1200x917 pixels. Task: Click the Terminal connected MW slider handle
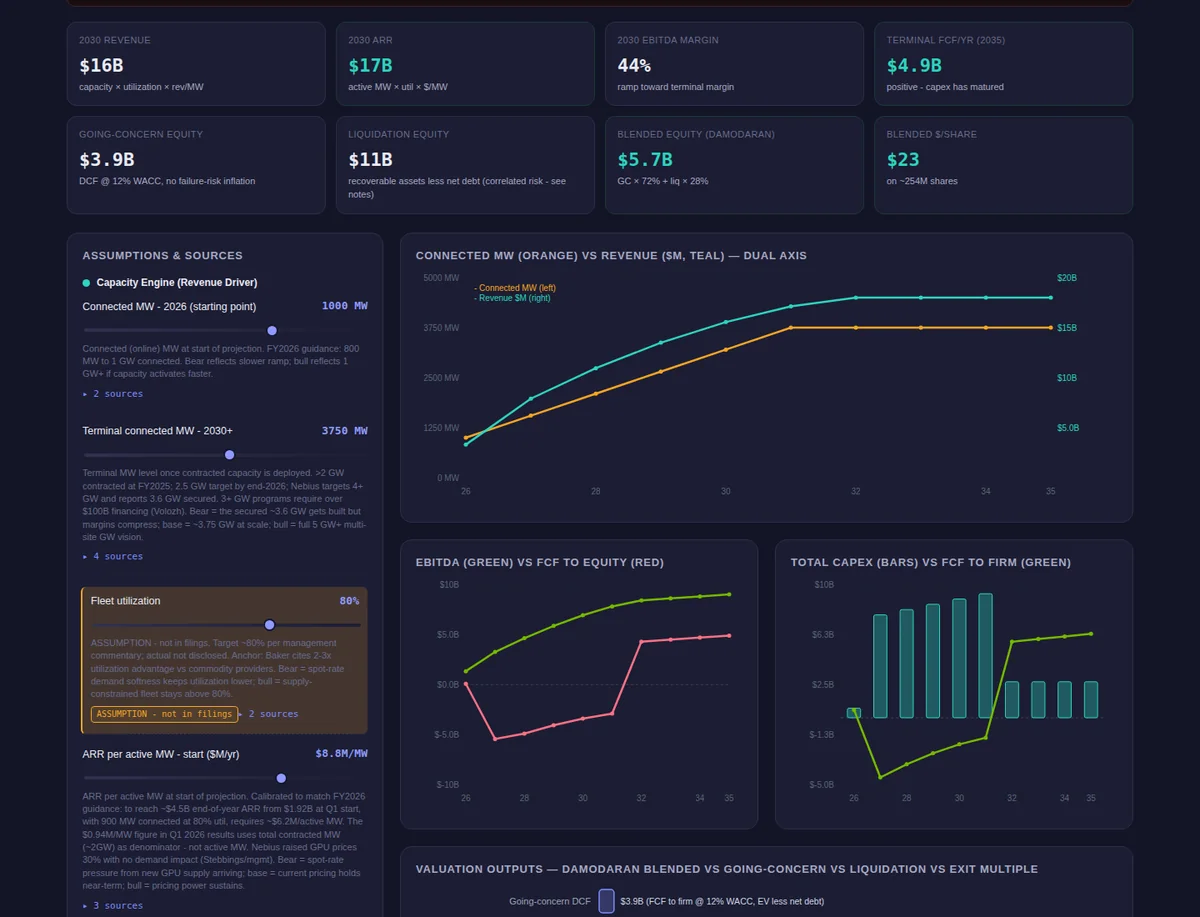(229, 455)
